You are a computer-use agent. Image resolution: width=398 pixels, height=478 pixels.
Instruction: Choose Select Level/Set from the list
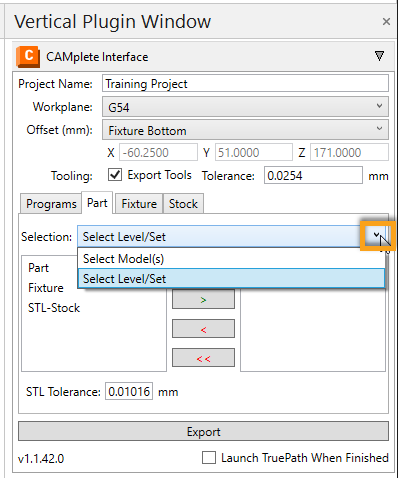point(231,278)
